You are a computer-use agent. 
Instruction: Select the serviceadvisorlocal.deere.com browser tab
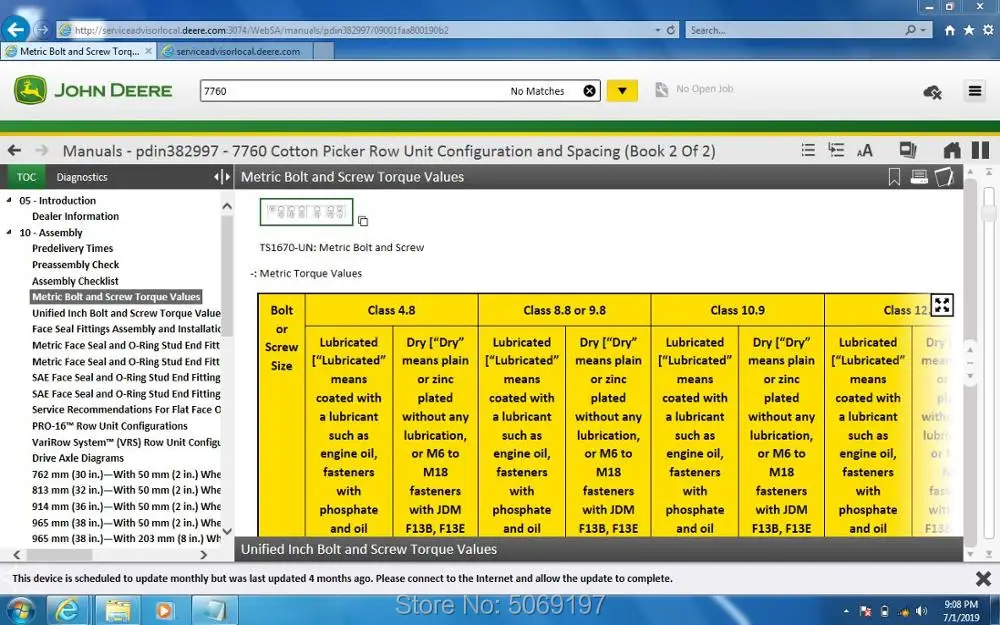coord(237,51)
